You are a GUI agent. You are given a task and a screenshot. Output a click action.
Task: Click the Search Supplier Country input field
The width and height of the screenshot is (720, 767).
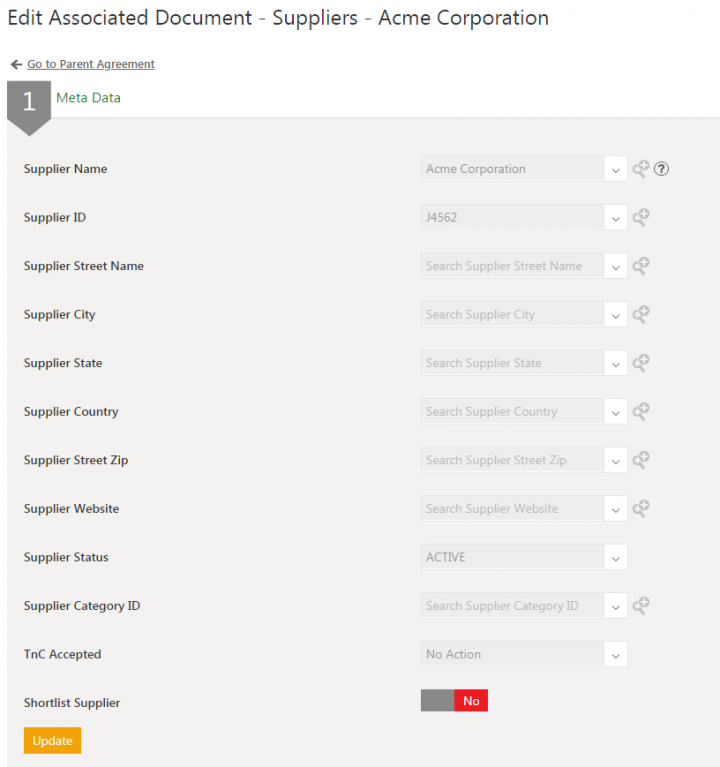(x=512, y=411)
